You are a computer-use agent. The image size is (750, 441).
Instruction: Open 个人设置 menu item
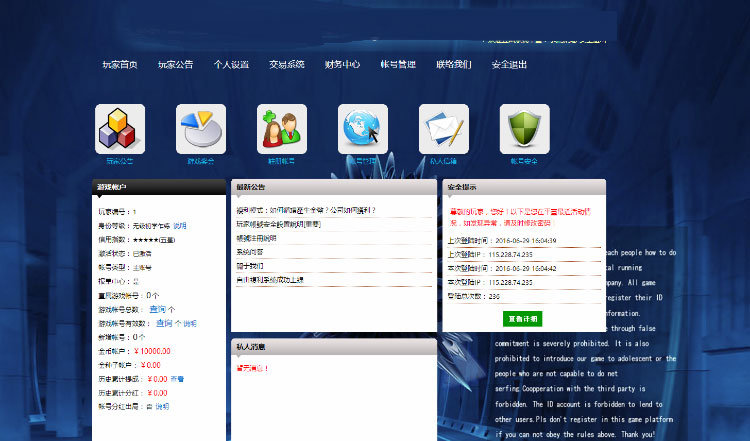[231, 64]
